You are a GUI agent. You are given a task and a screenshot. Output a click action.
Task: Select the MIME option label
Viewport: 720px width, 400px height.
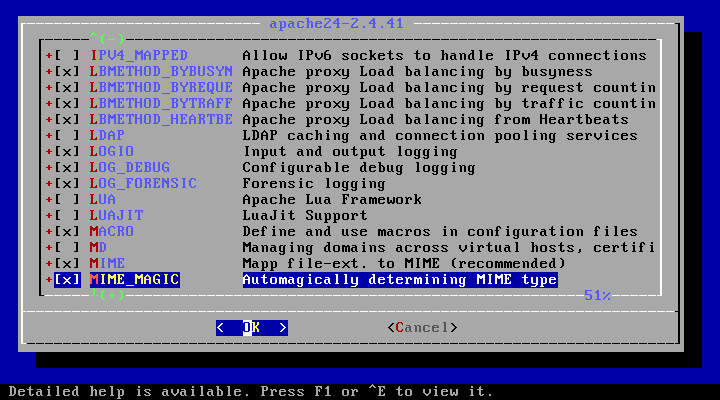[107, 264]
